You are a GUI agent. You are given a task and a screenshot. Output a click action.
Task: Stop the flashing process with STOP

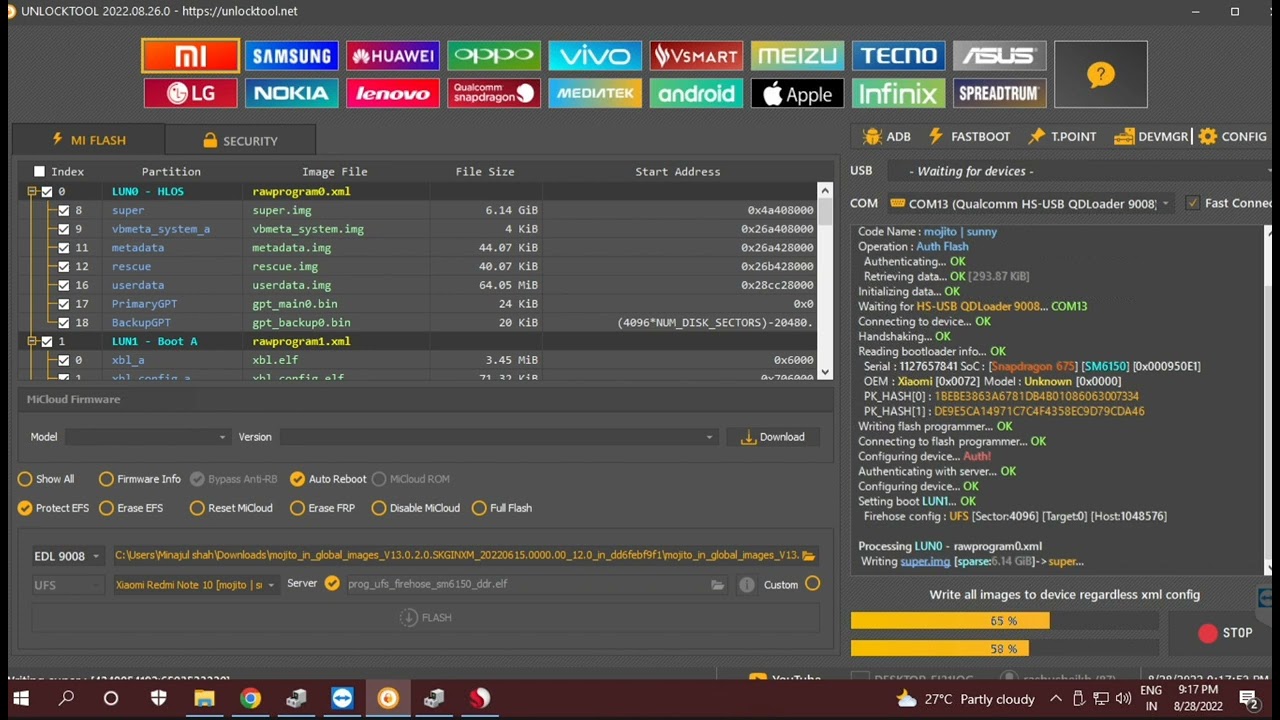pyautogui.click(x=1225, y=633)
